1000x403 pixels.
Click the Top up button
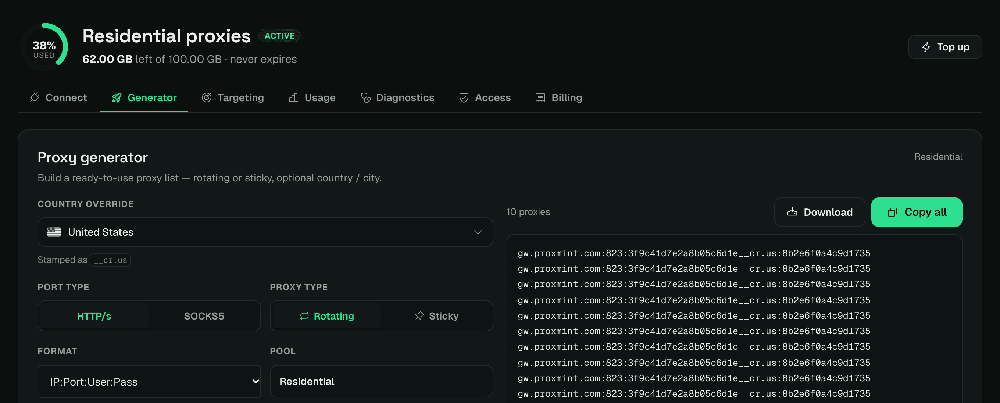tap(945, 47)
